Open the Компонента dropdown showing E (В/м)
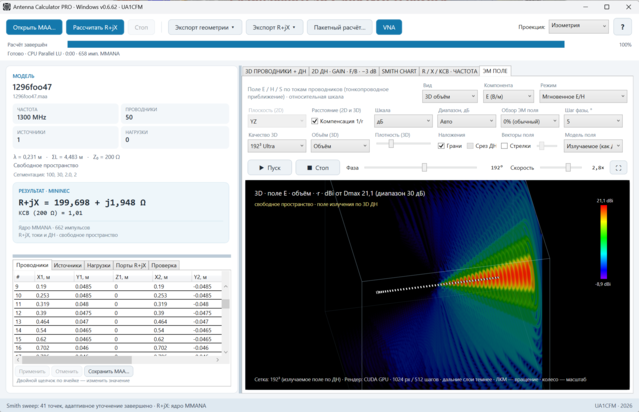Image resolution: width=639 pixels, height=412 pixels. [508, 97]
